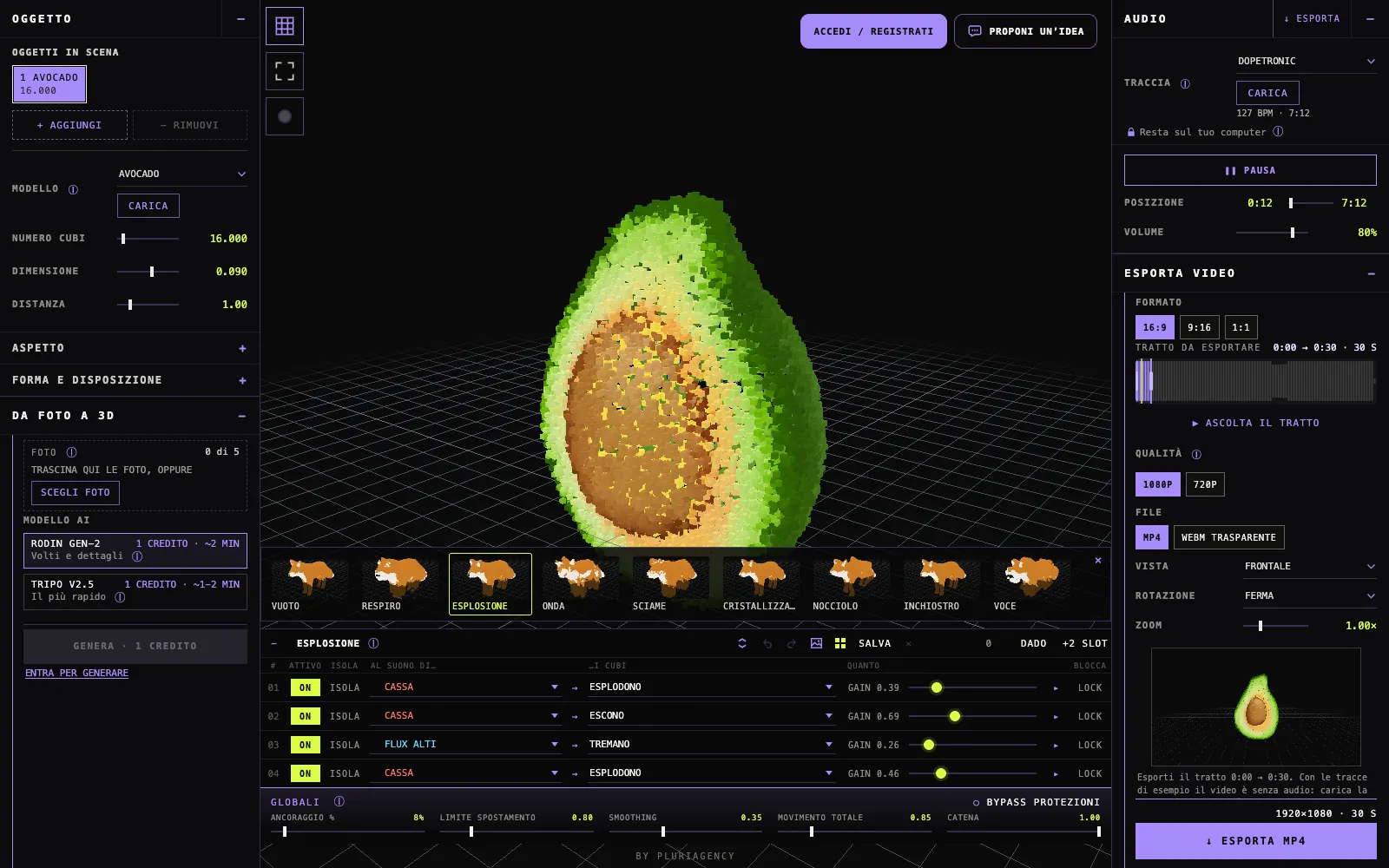The width and height of the screenshot is (1389, 868).
Task: Toggle ON switch for row 02
Action: pyautogui.click(x=305, y=716)
